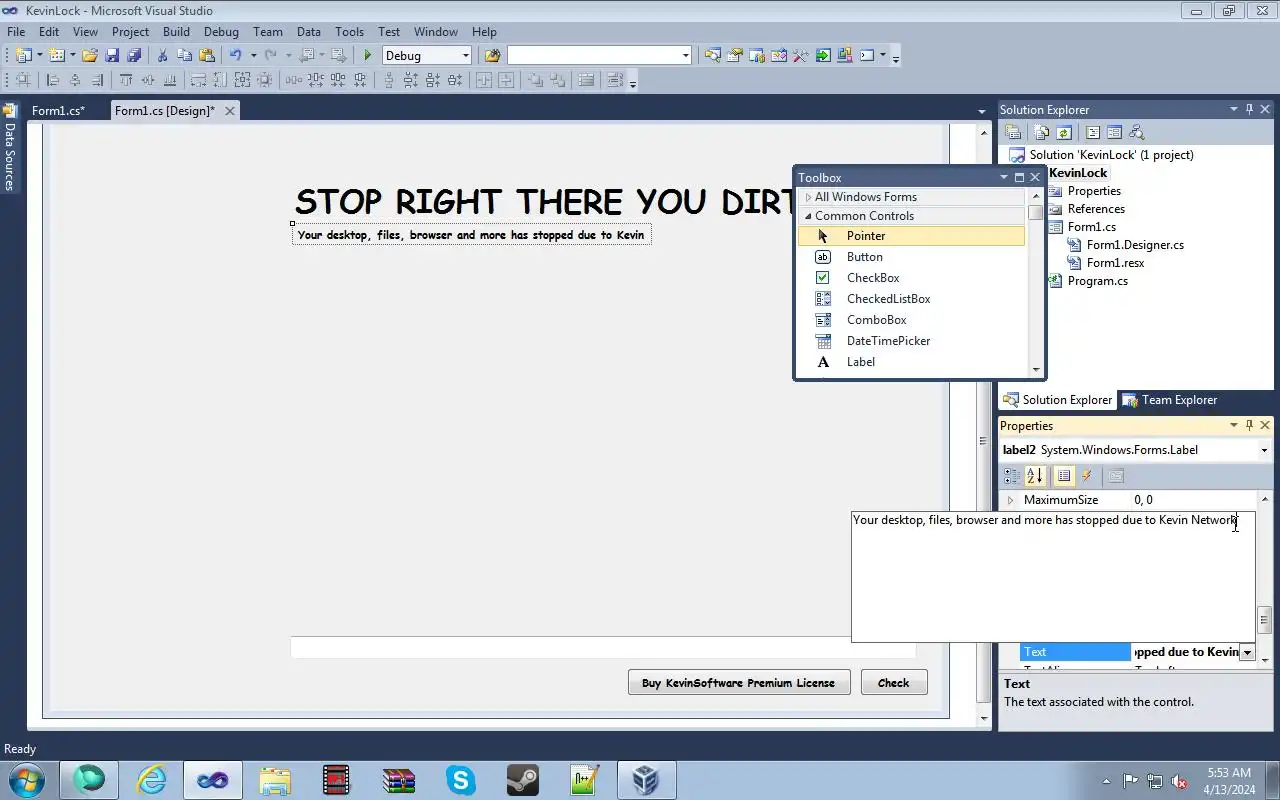Click the Cut scissors icon
Viewport: 1280px width, 800px height.
(162, 55)
